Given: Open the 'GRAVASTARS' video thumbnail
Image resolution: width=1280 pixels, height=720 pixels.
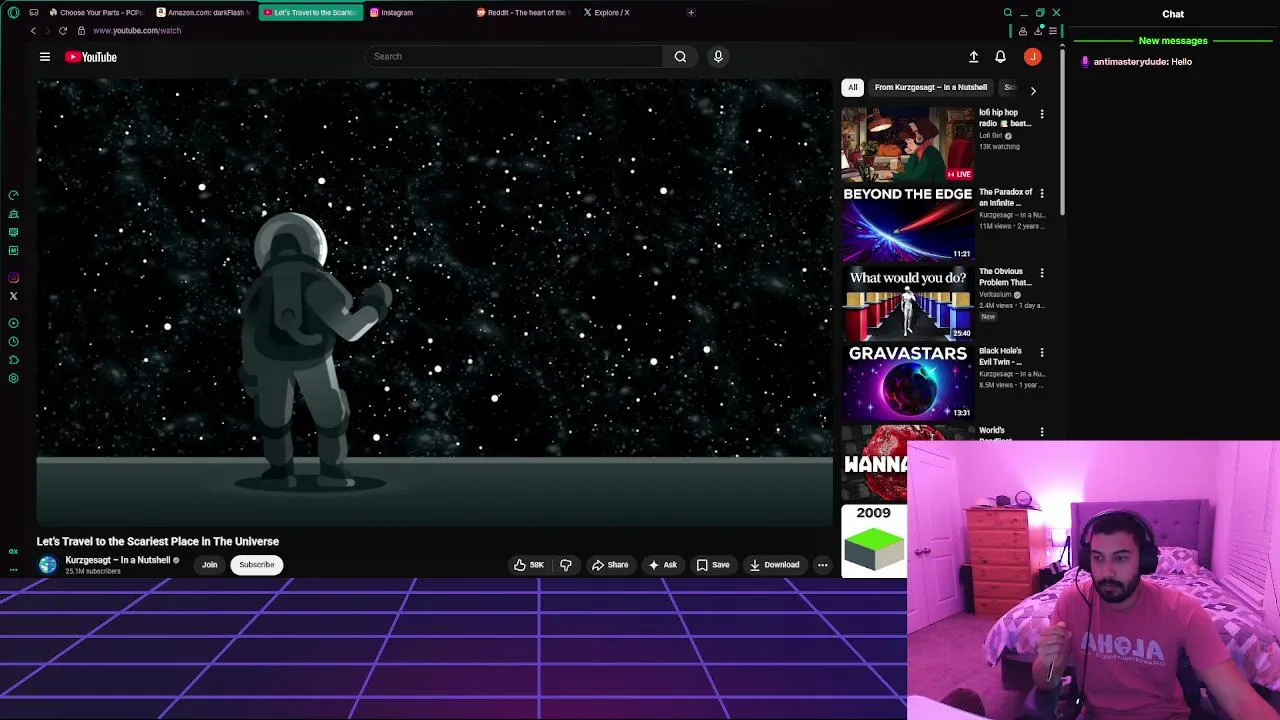Looking at the screenshot, I should coord(907,382).
